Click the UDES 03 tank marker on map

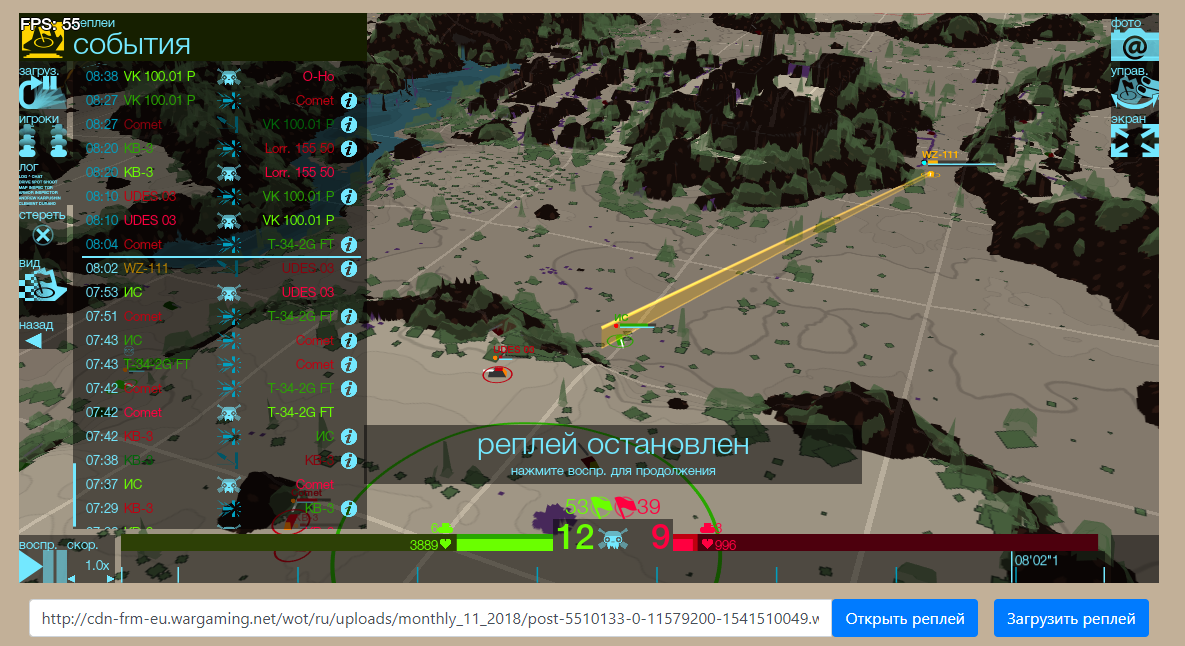[497, 372]
